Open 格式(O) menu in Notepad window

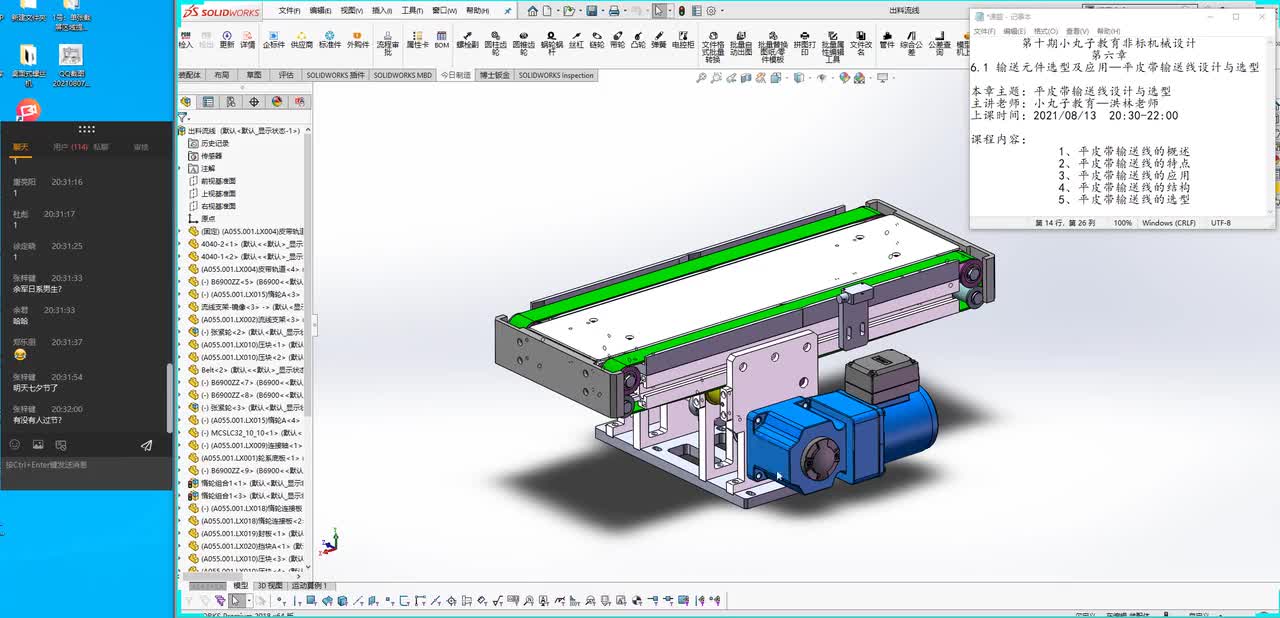pyautogui.click(x=1045, y=31)
